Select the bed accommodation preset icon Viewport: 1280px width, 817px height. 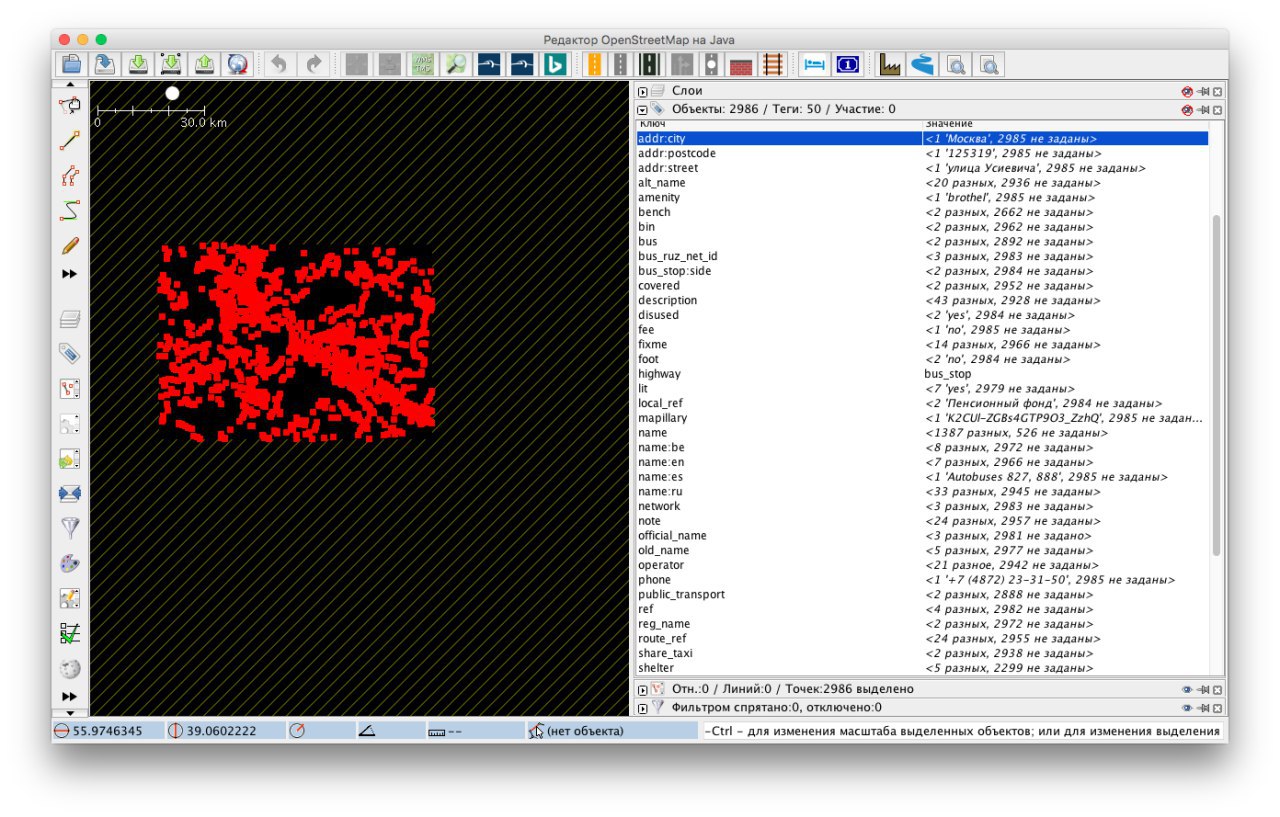814,64
